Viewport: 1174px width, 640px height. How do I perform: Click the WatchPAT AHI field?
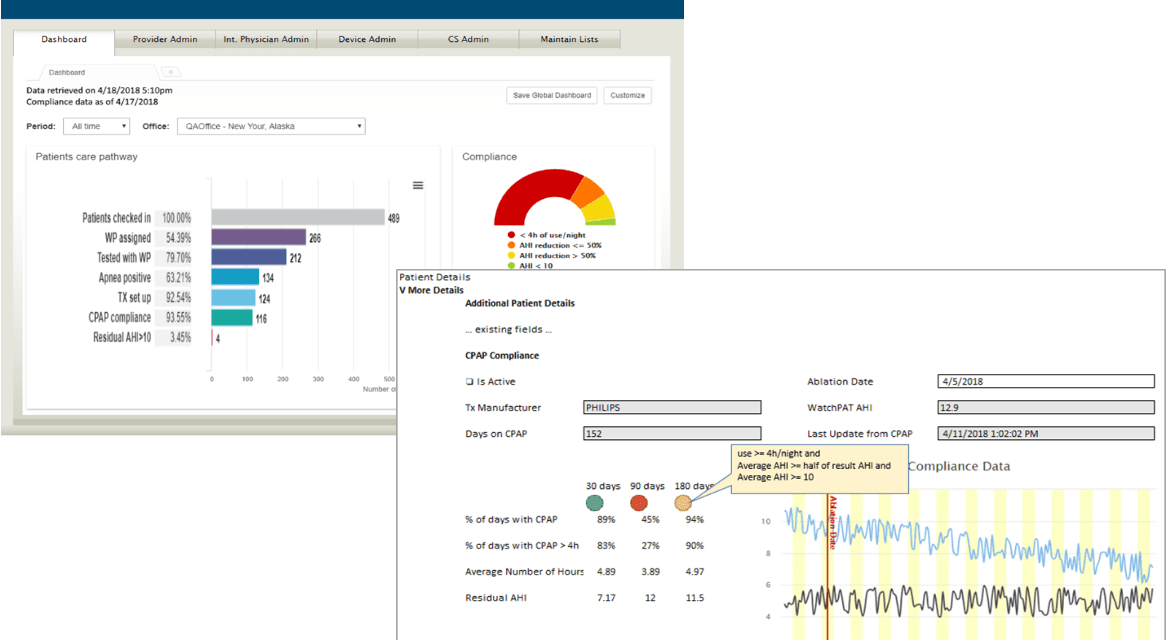coord(1046,408)
